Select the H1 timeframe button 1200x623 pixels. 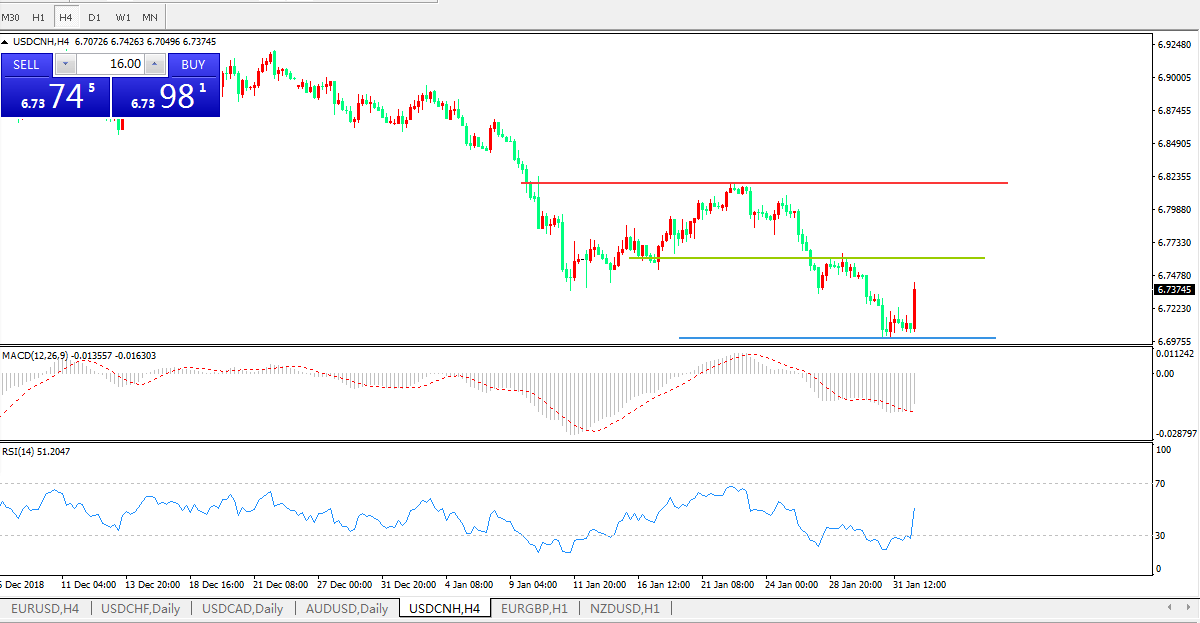click(39, 17)
